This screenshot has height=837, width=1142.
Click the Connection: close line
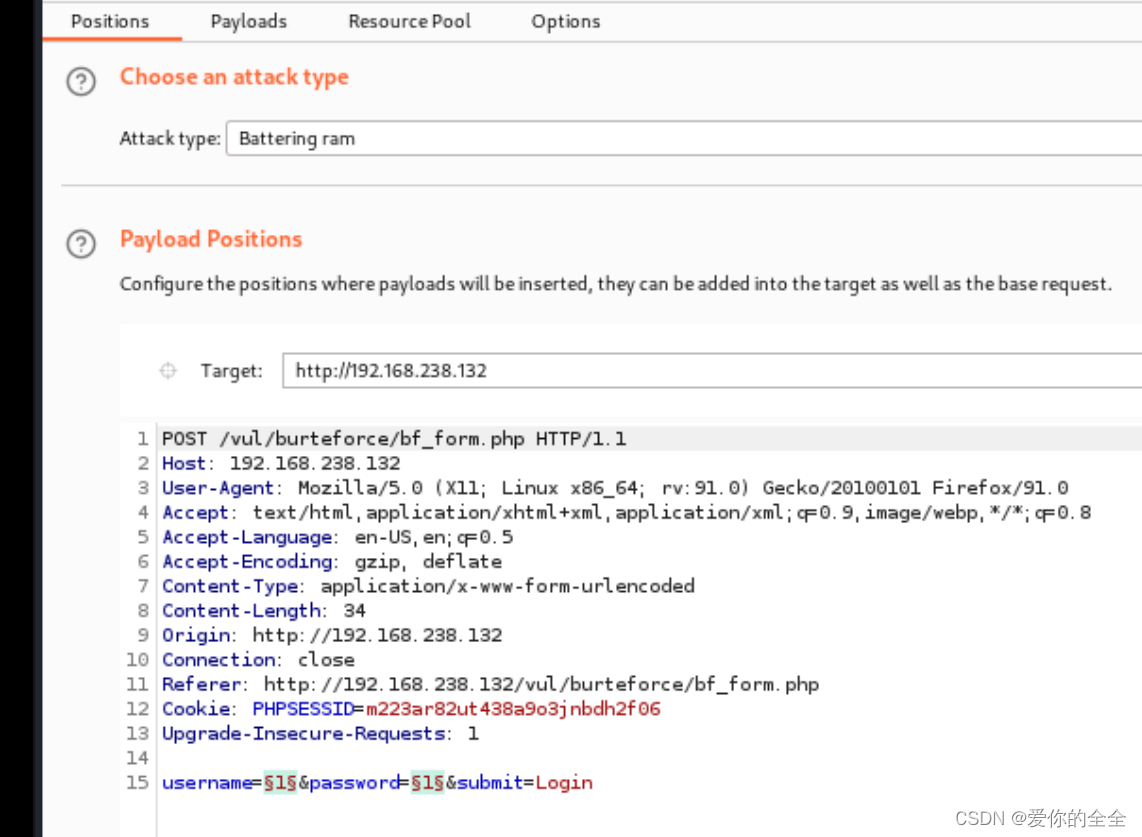tap(258, 659)
